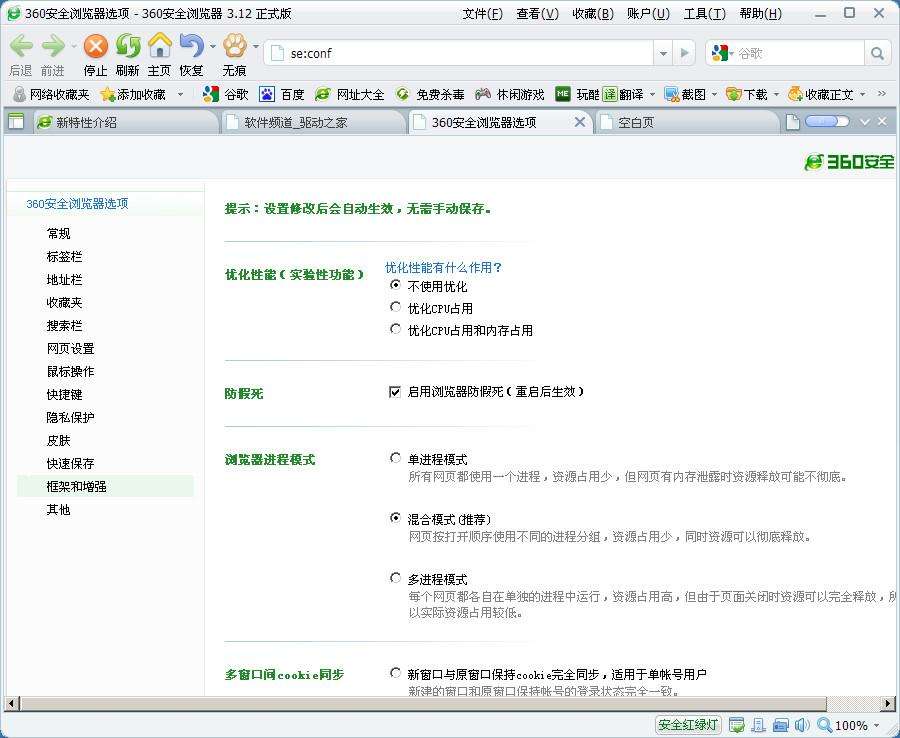
Task: Open a new tab with page icon
Action: 792,122
